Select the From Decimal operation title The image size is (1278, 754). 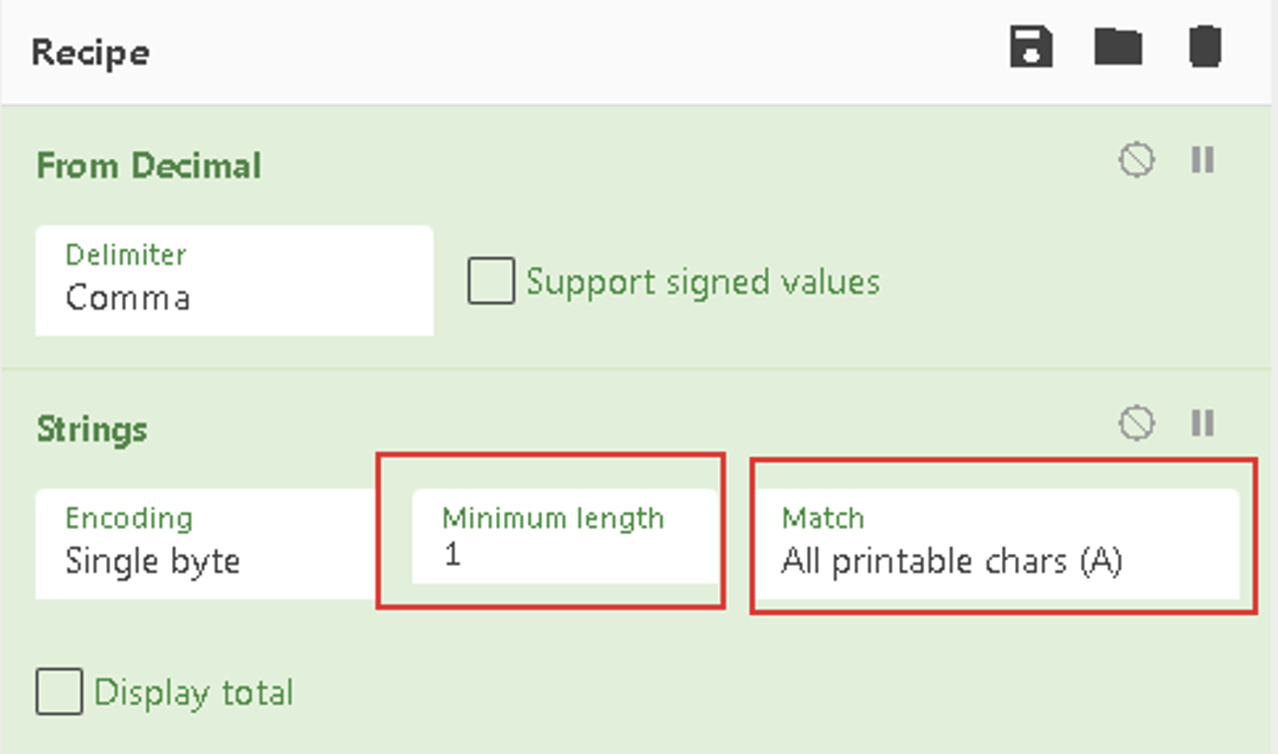[x=149, y=165]
